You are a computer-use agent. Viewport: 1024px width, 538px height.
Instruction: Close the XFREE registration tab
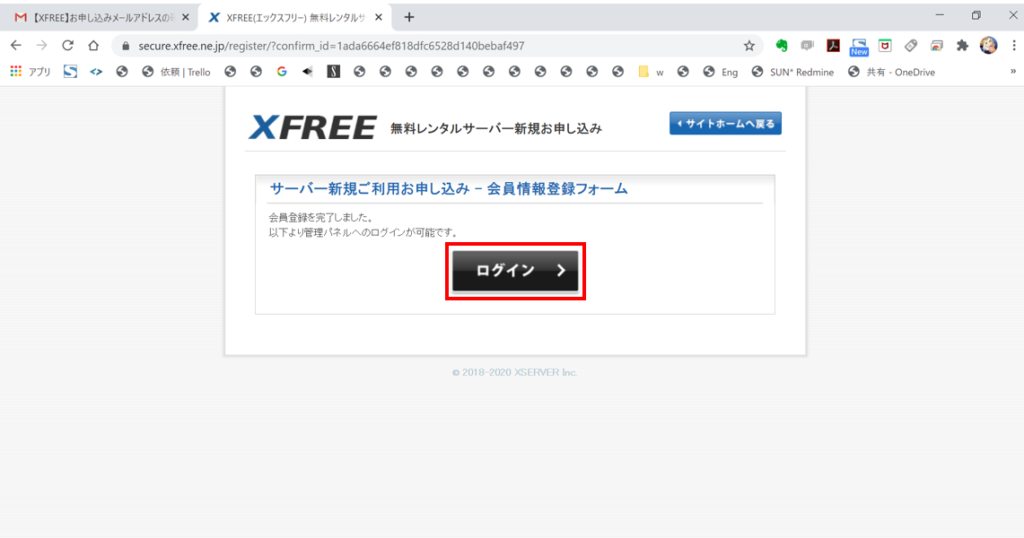[378, 17]
